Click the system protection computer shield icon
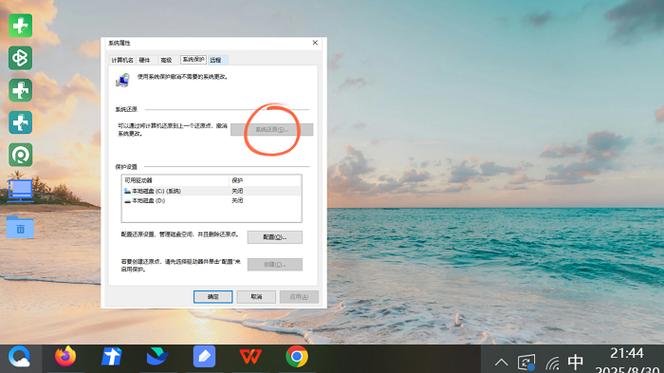664x373 pixels. (123, 80)
